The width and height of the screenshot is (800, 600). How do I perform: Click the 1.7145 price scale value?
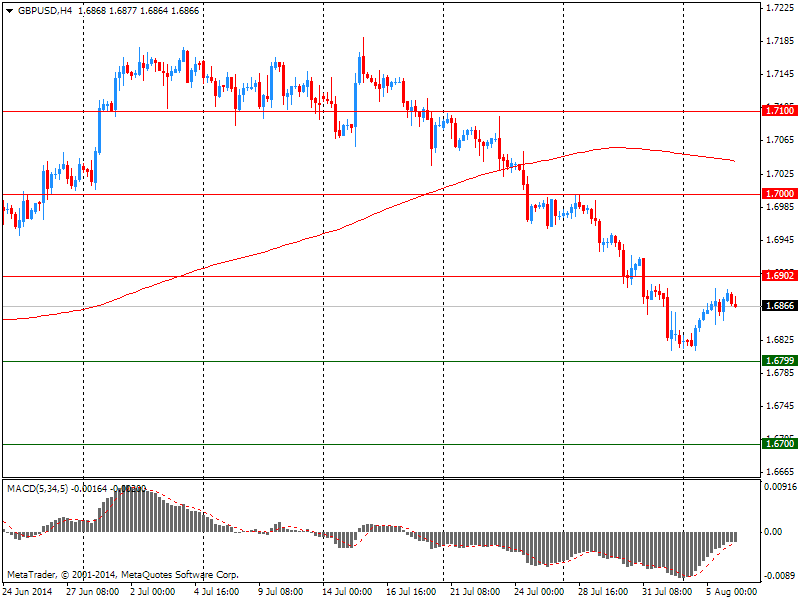[x=781, y=74]
